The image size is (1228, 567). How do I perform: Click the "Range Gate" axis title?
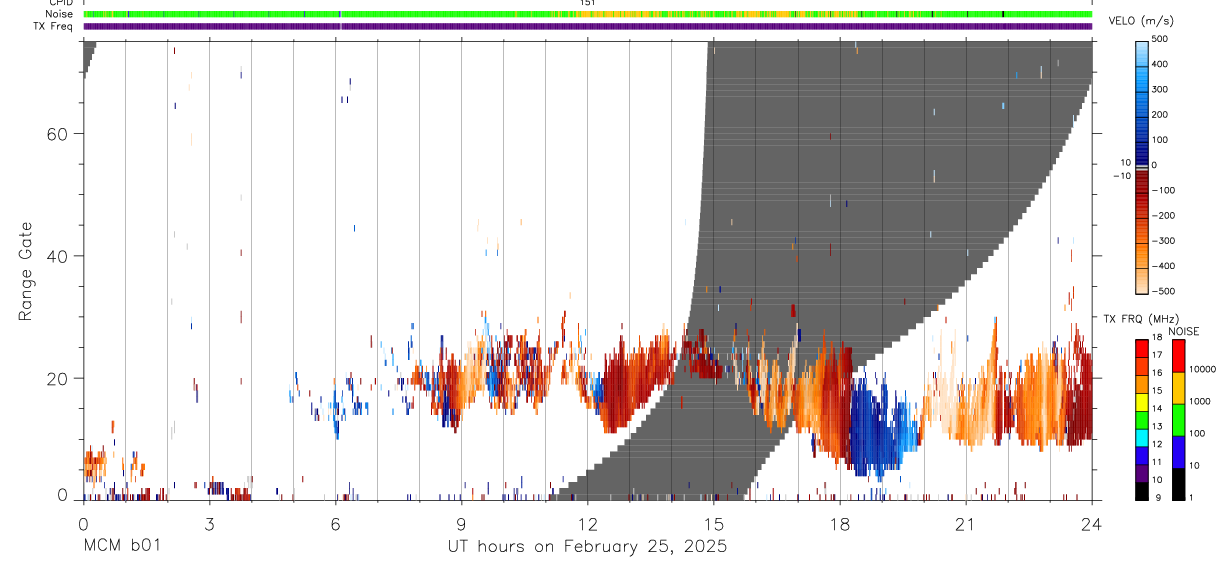click(26, 271)
